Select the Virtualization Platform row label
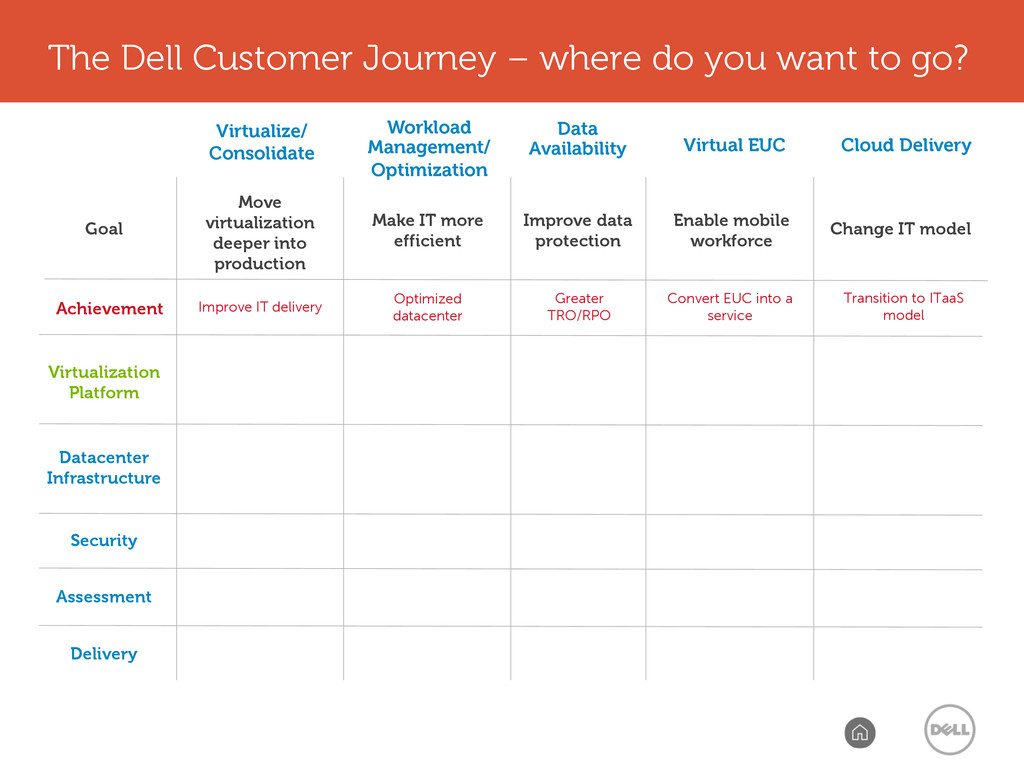 104,382
